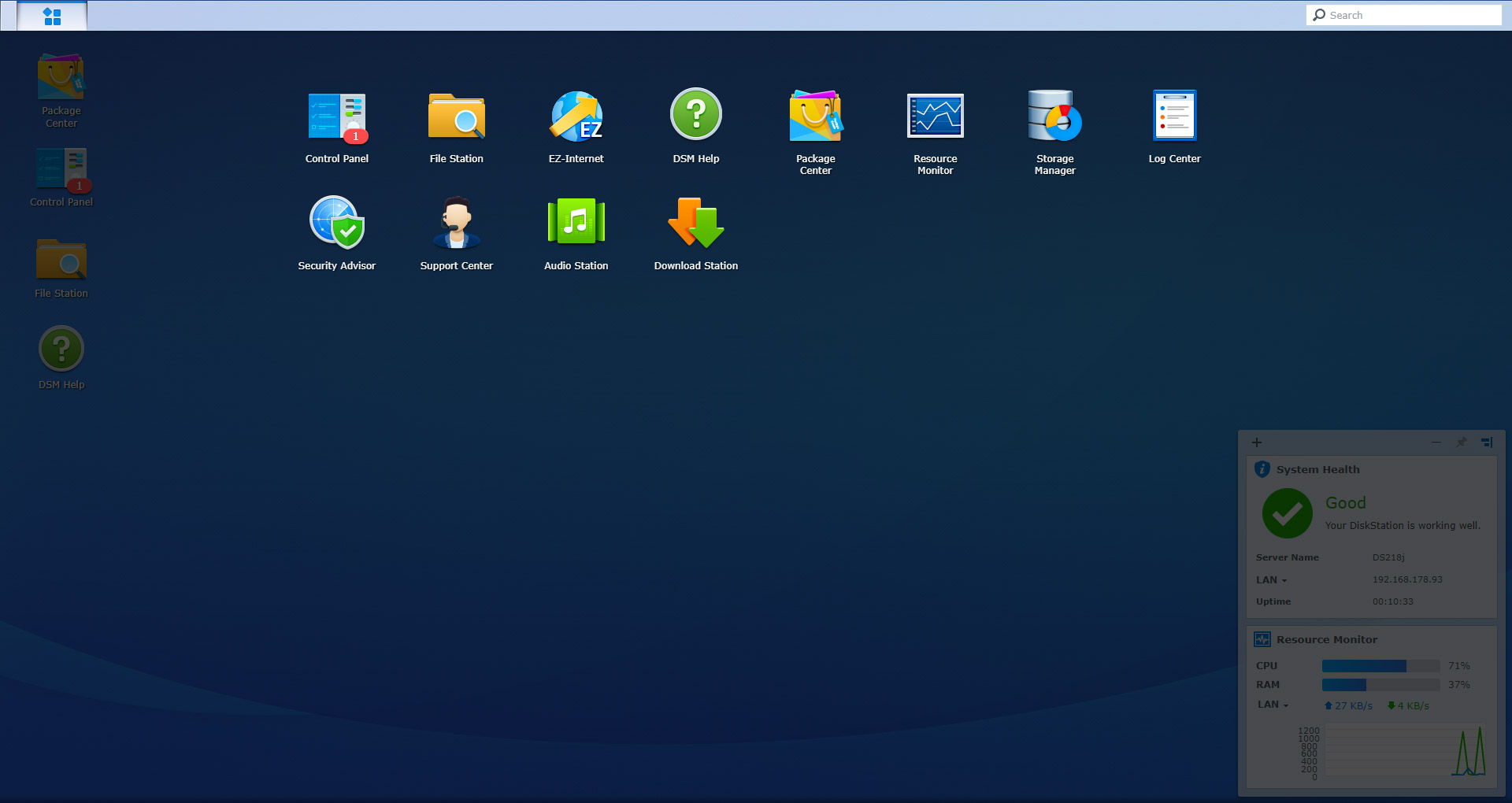
Task: Toggle the pin on the widget panel
Action: (x=1462, y=442)
